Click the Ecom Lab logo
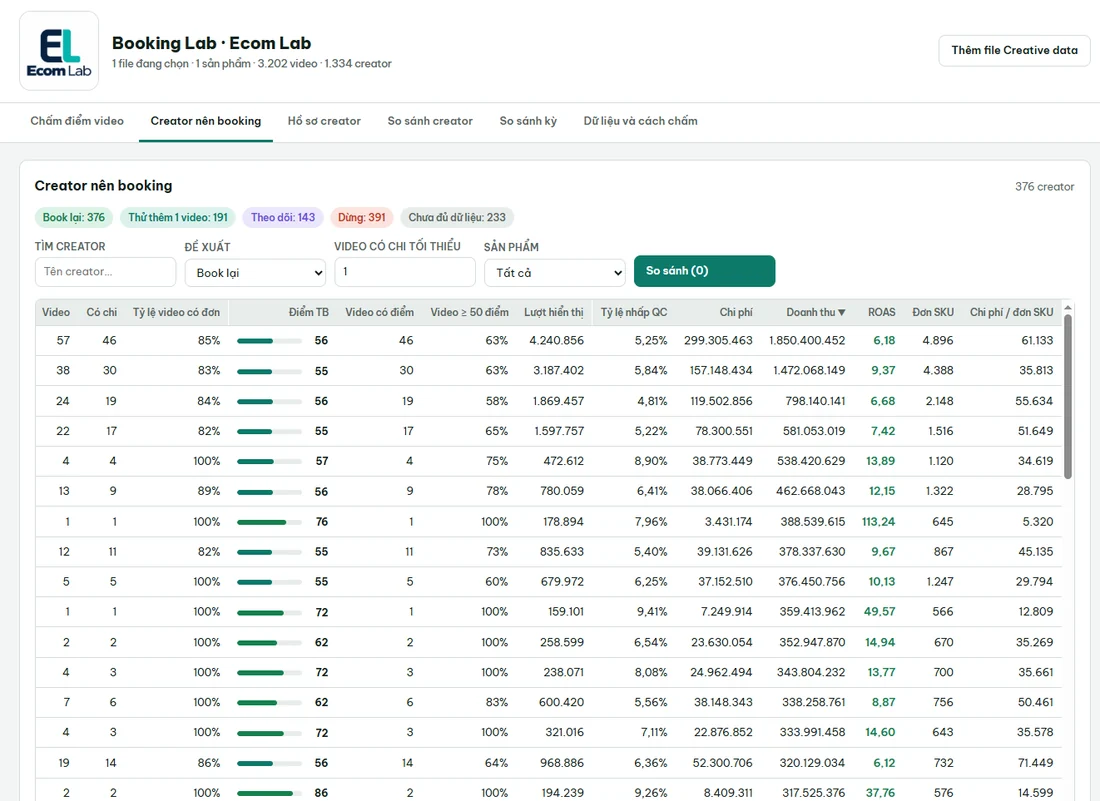Screen dimensions: 1100x801 (59, 51)
